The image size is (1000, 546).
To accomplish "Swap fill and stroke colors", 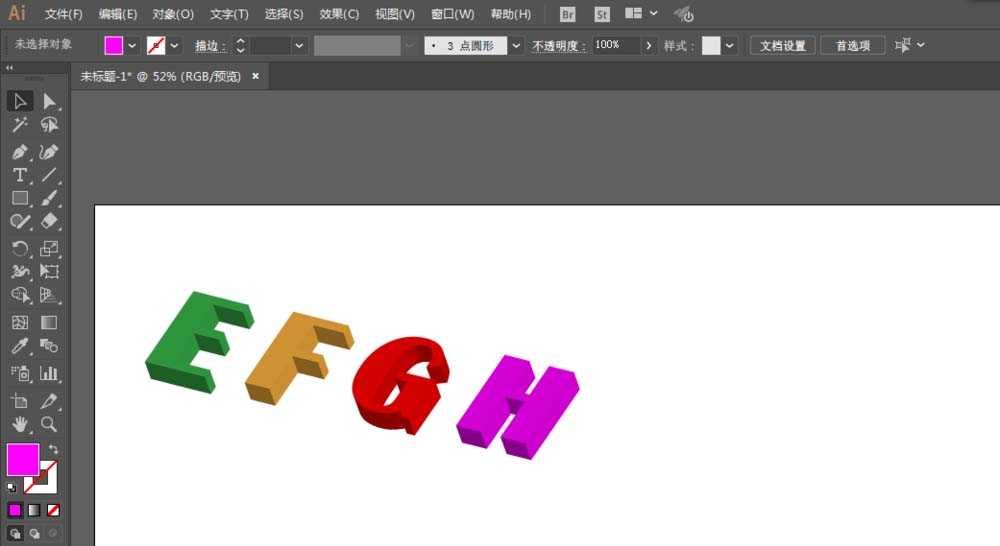I will tap(53, 450).
